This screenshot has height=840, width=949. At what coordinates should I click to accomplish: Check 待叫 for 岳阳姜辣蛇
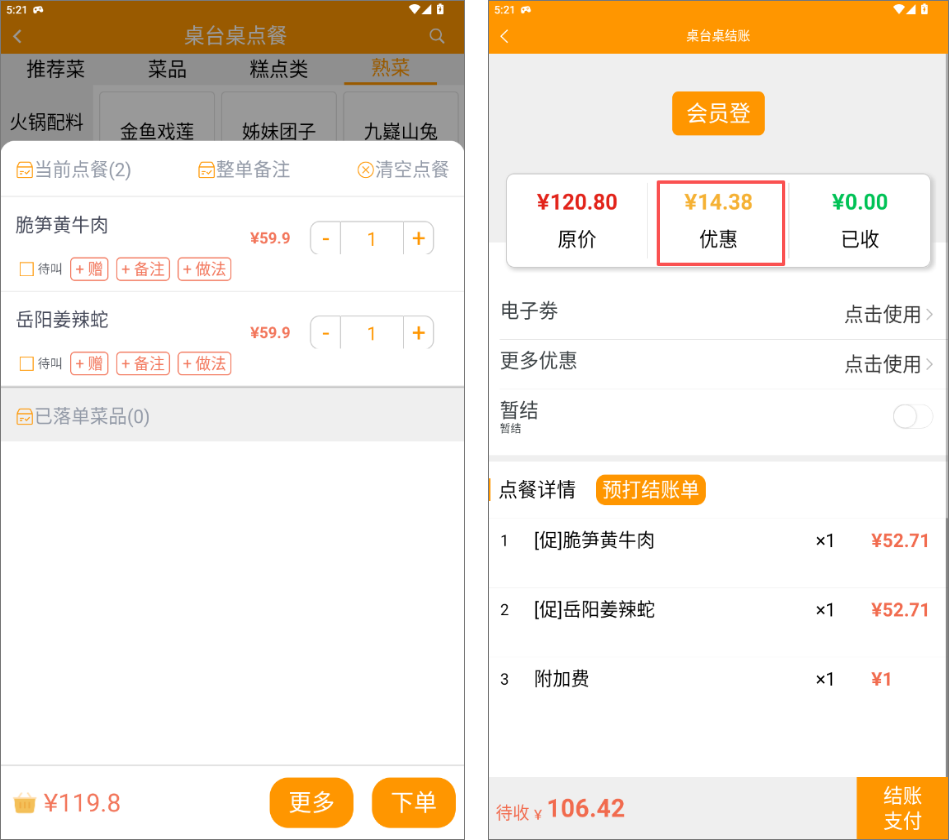point(27,363)
